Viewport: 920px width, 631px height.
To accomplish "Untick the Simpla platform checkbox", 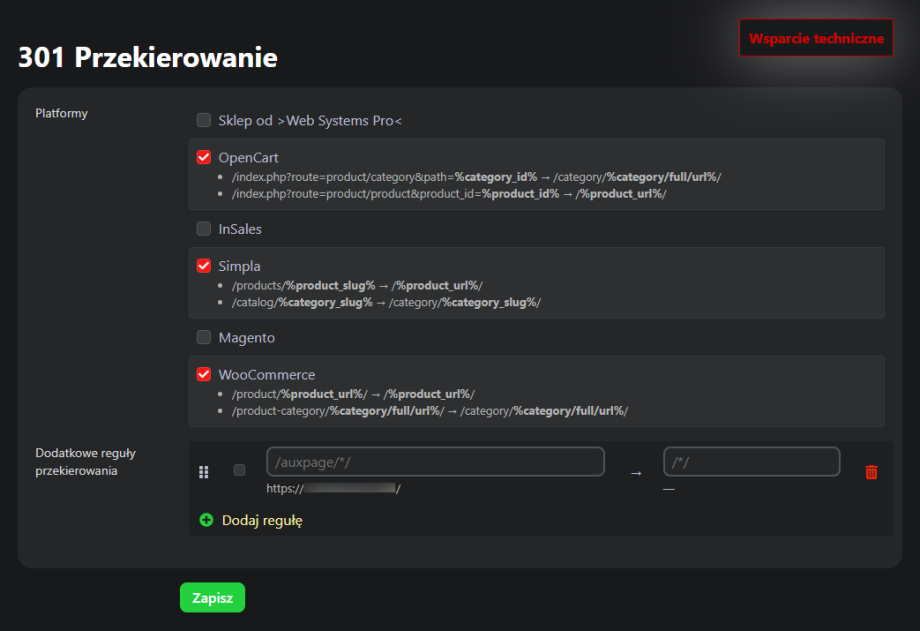I will [204, 267].
